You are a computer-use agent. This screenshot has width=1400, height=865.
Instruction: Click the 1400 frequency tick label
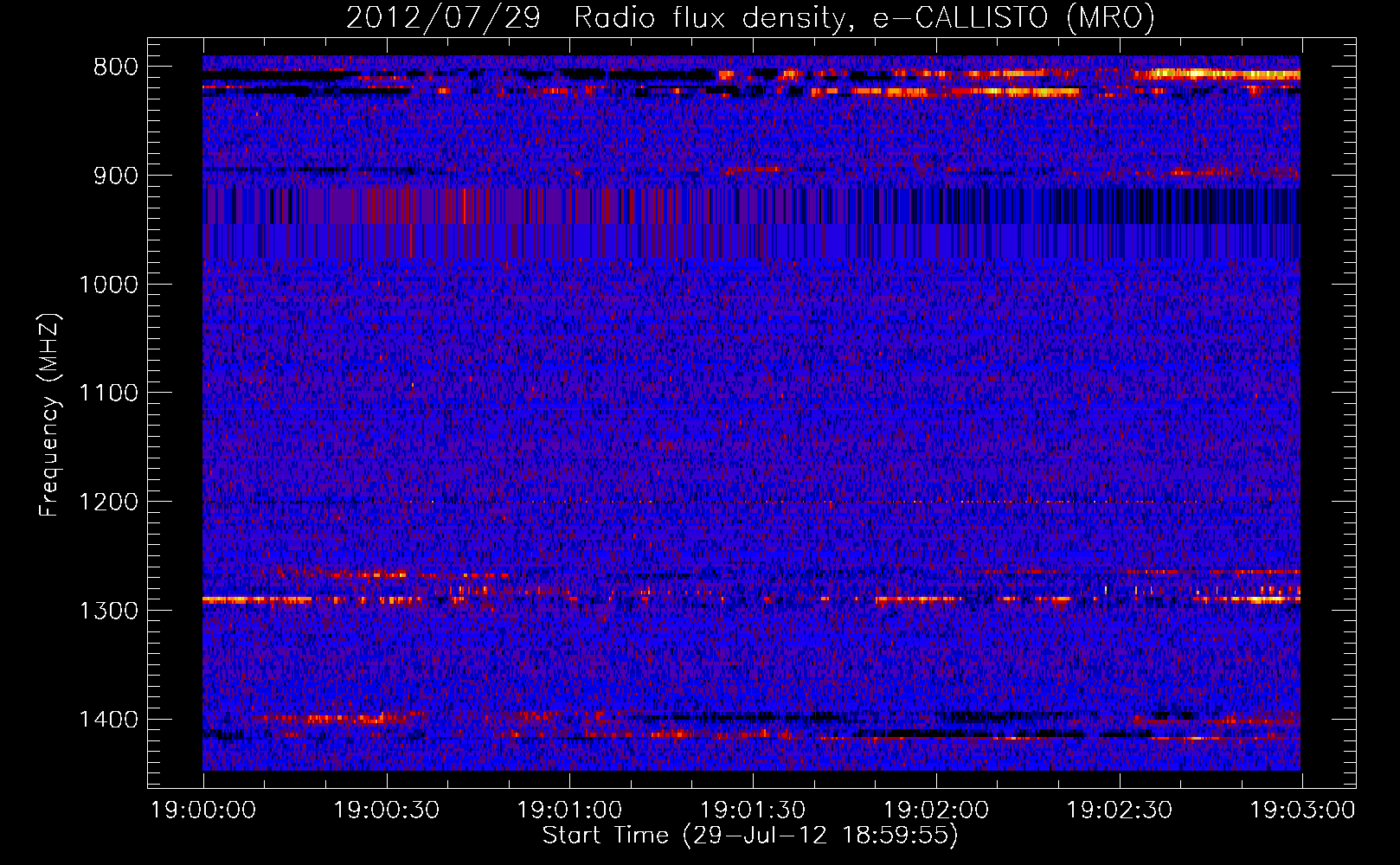click(108, 720)
